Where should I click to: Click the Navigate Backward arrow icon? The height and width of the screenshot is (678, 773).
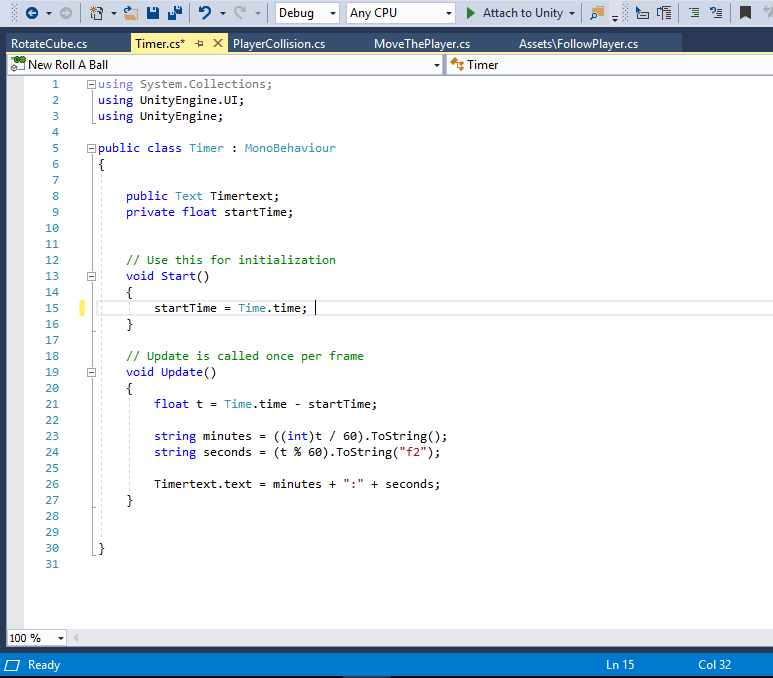(32, 13)
